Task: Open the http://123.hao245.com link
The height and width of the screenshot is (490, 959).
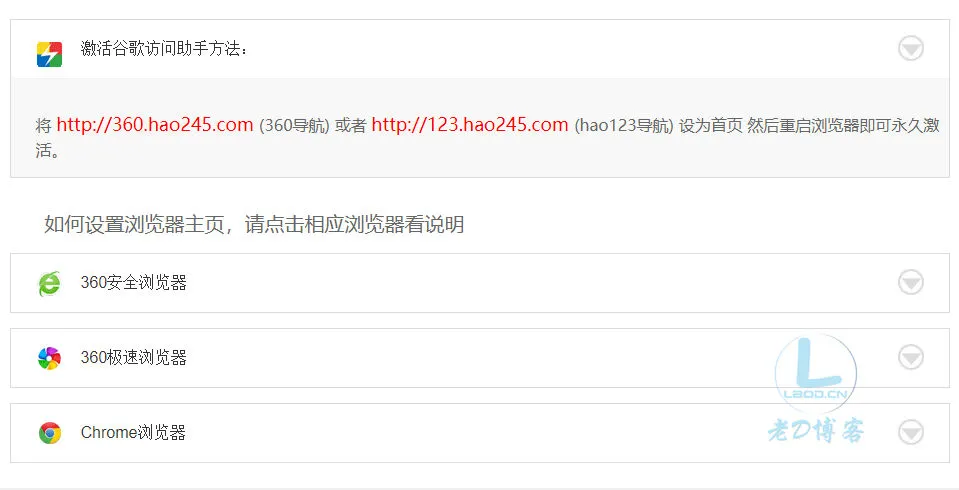Action: pyautogui.click(x=470, y=125)
